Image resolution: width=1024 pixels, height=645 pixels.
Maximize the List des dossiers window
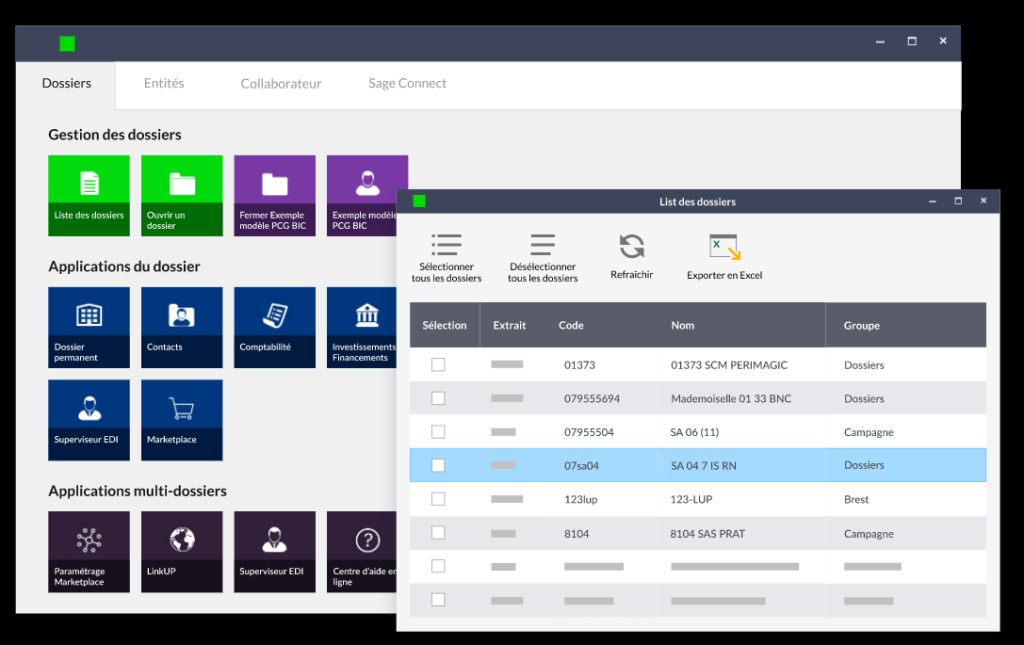click(958, 201)
